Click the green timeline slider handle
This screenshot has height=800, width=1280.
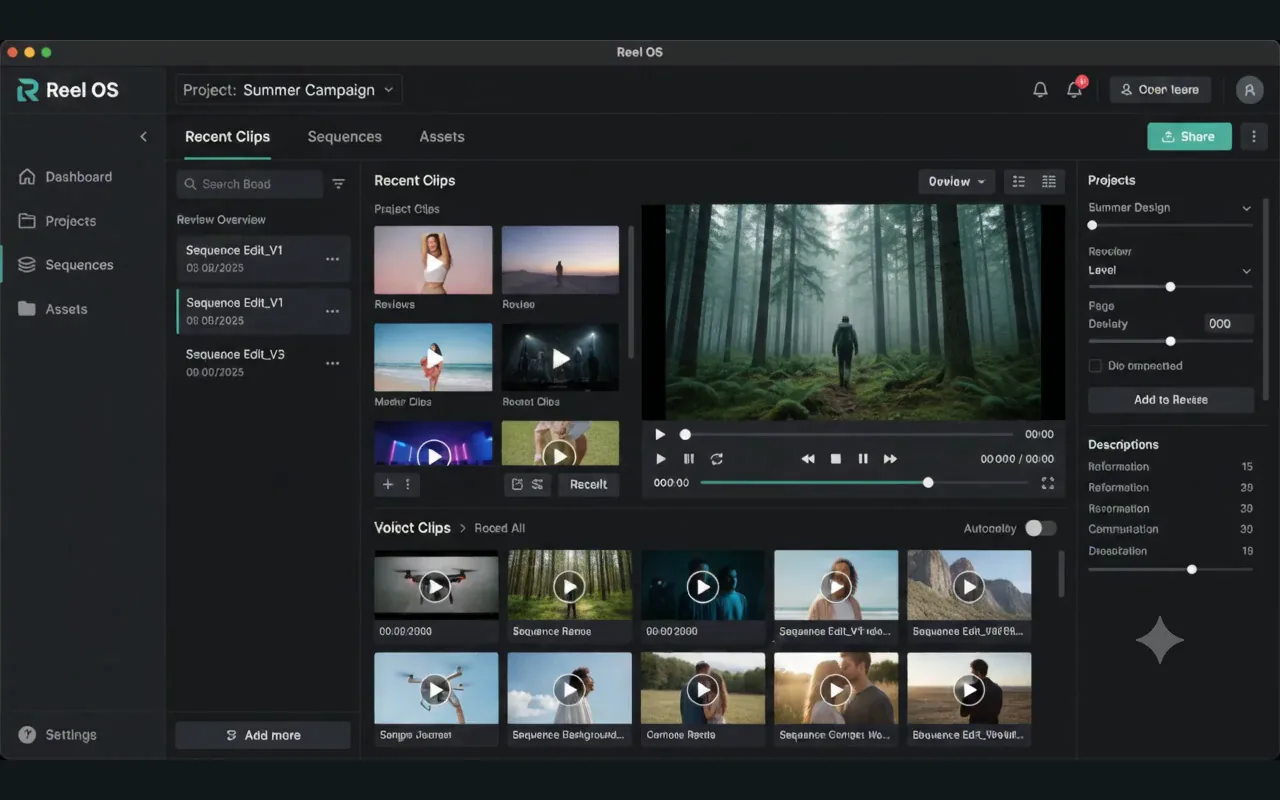[x=928, y=483]
